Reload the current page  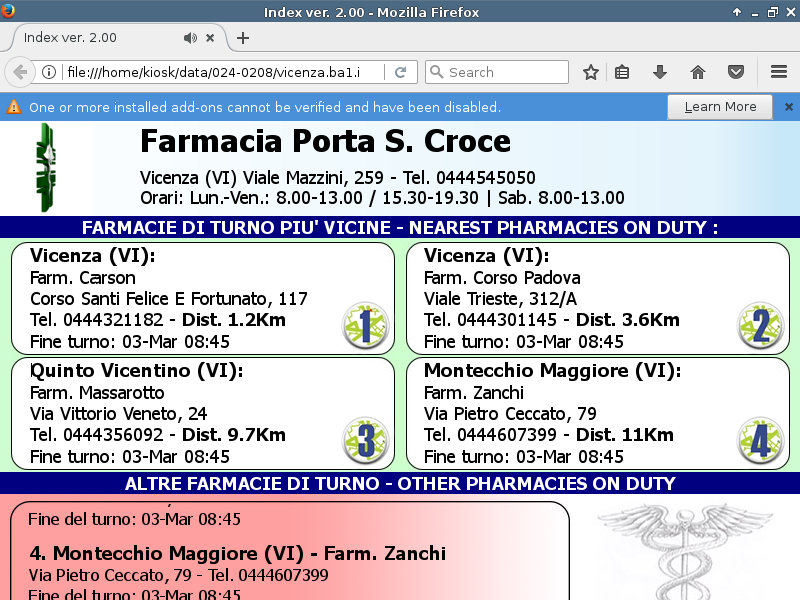coord(400,72)
